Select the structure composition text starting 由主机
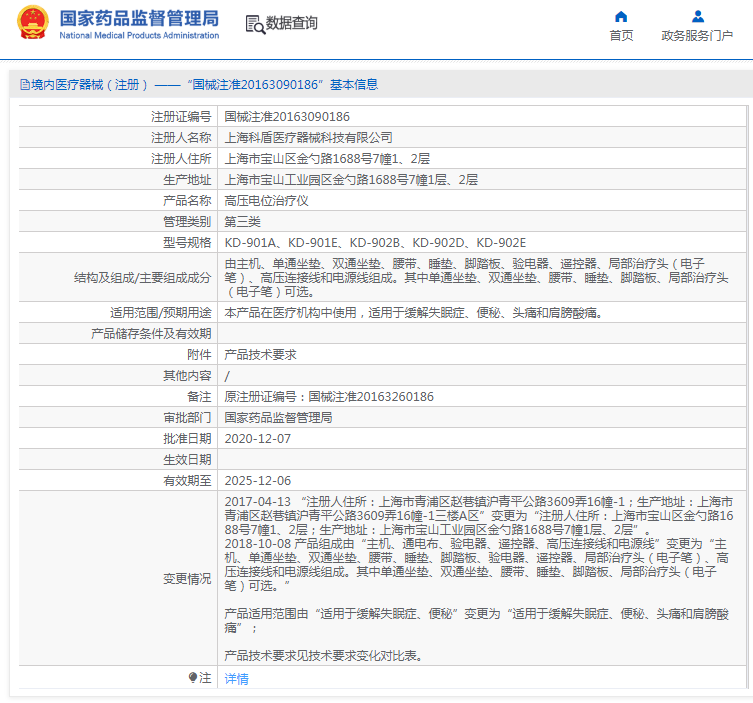This screenshot has width=753, height=703. tap(476, 278)
